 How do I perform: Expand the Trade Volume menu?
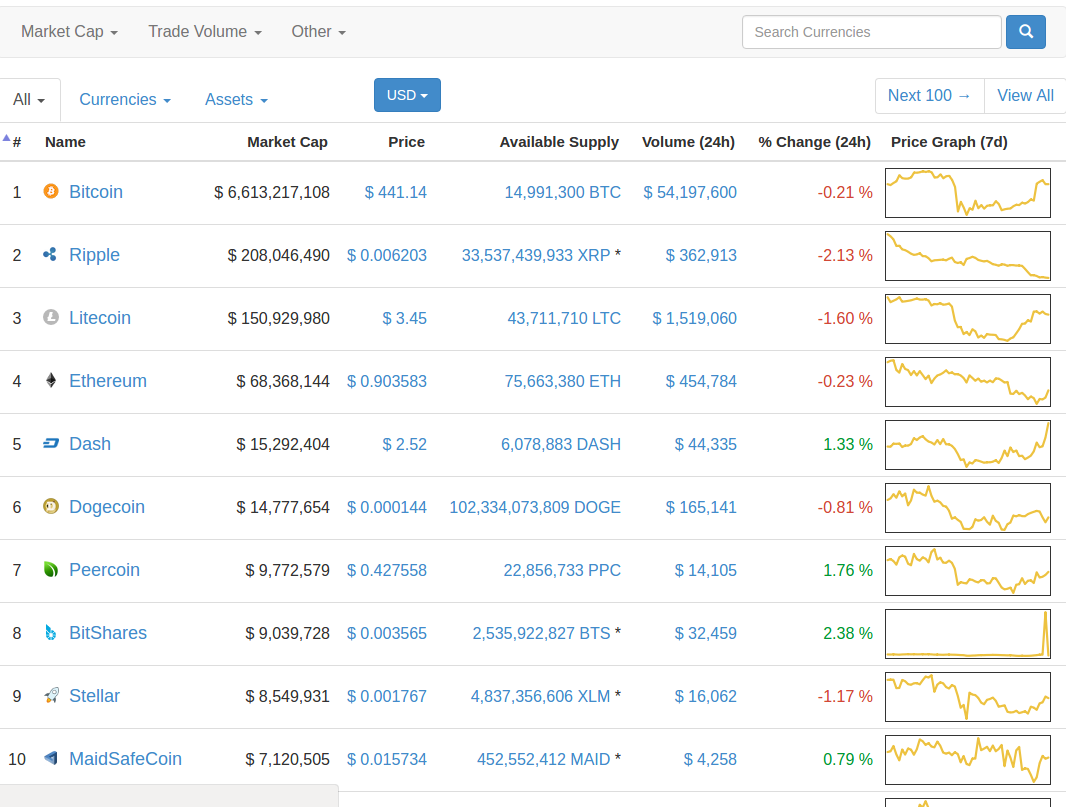pos(204,32)
